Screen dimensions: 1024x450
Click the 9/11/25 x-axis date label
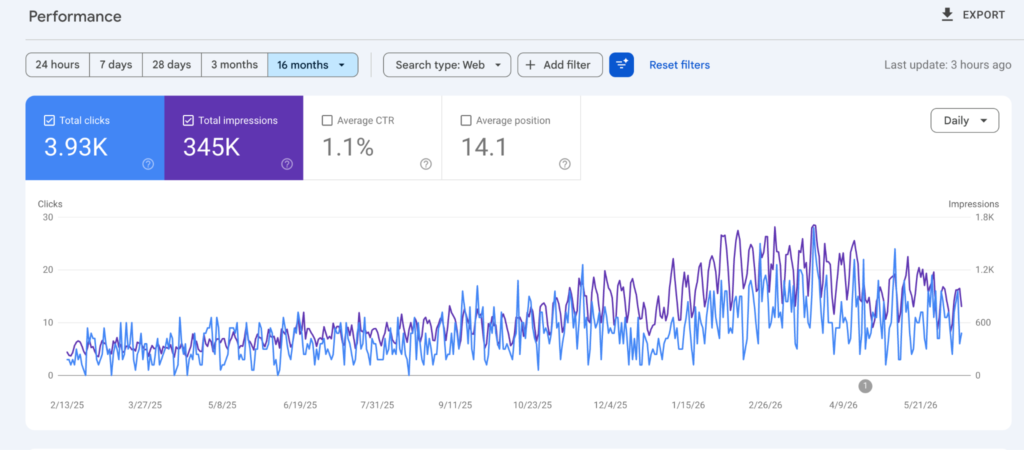pos(455,405)
